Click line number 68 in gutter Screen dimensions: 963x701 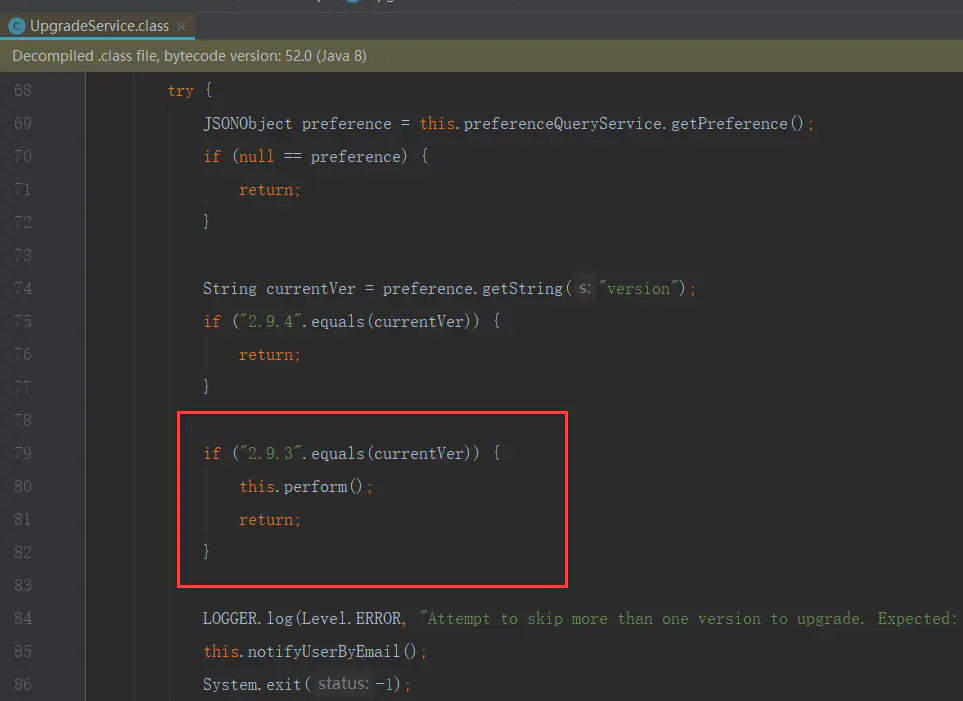tap(22, 90)
